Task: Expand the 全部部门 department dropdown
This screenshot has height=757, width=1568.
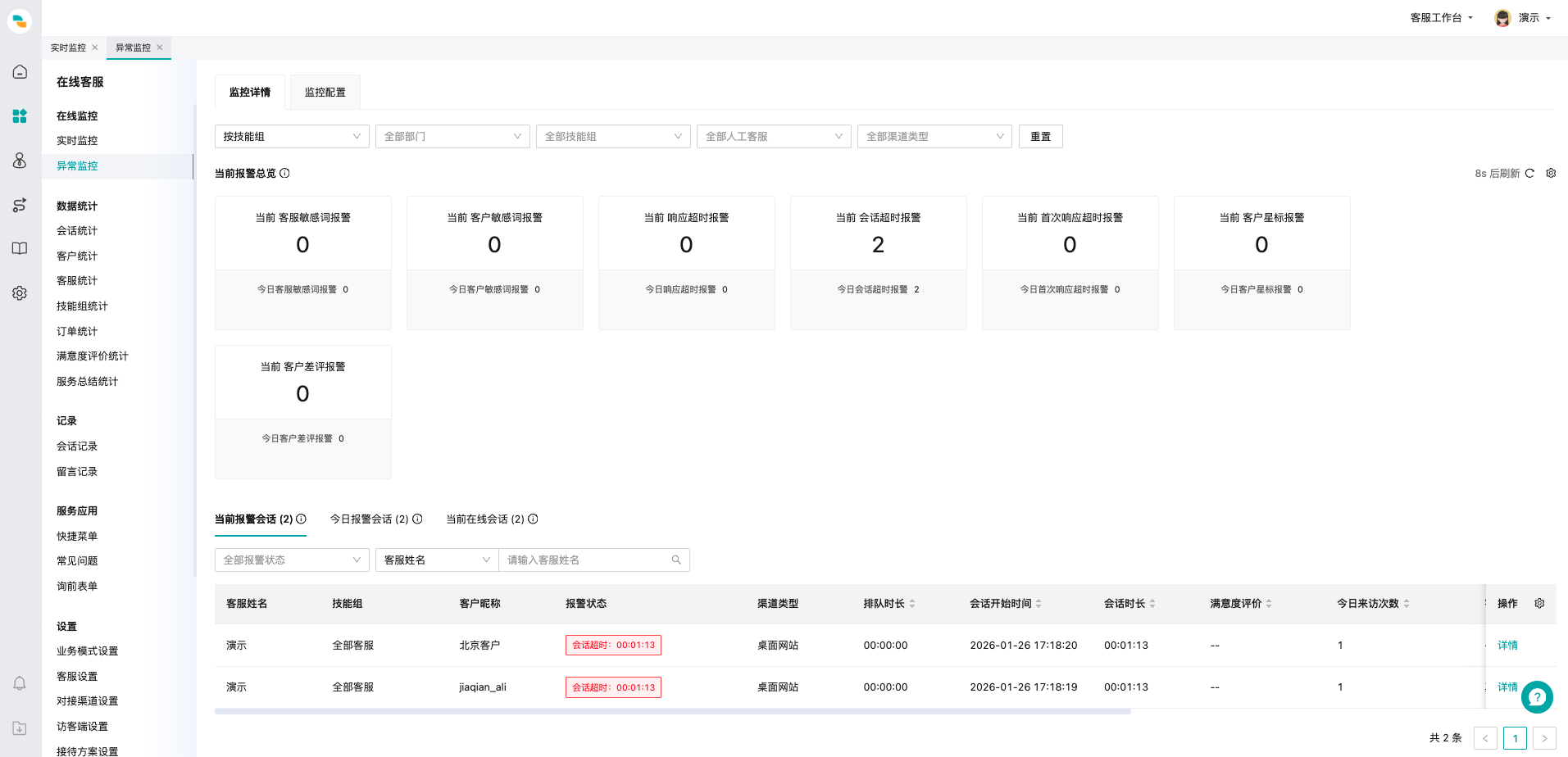Action: [452, 136]
